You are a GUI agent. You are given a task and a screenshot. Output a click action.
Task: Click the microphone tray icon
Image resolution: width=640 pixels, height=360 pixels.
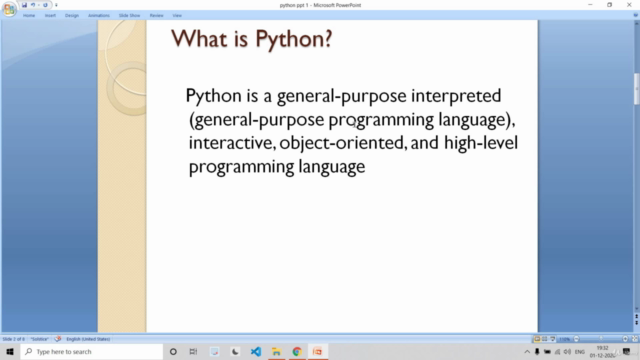click(537, 352)
